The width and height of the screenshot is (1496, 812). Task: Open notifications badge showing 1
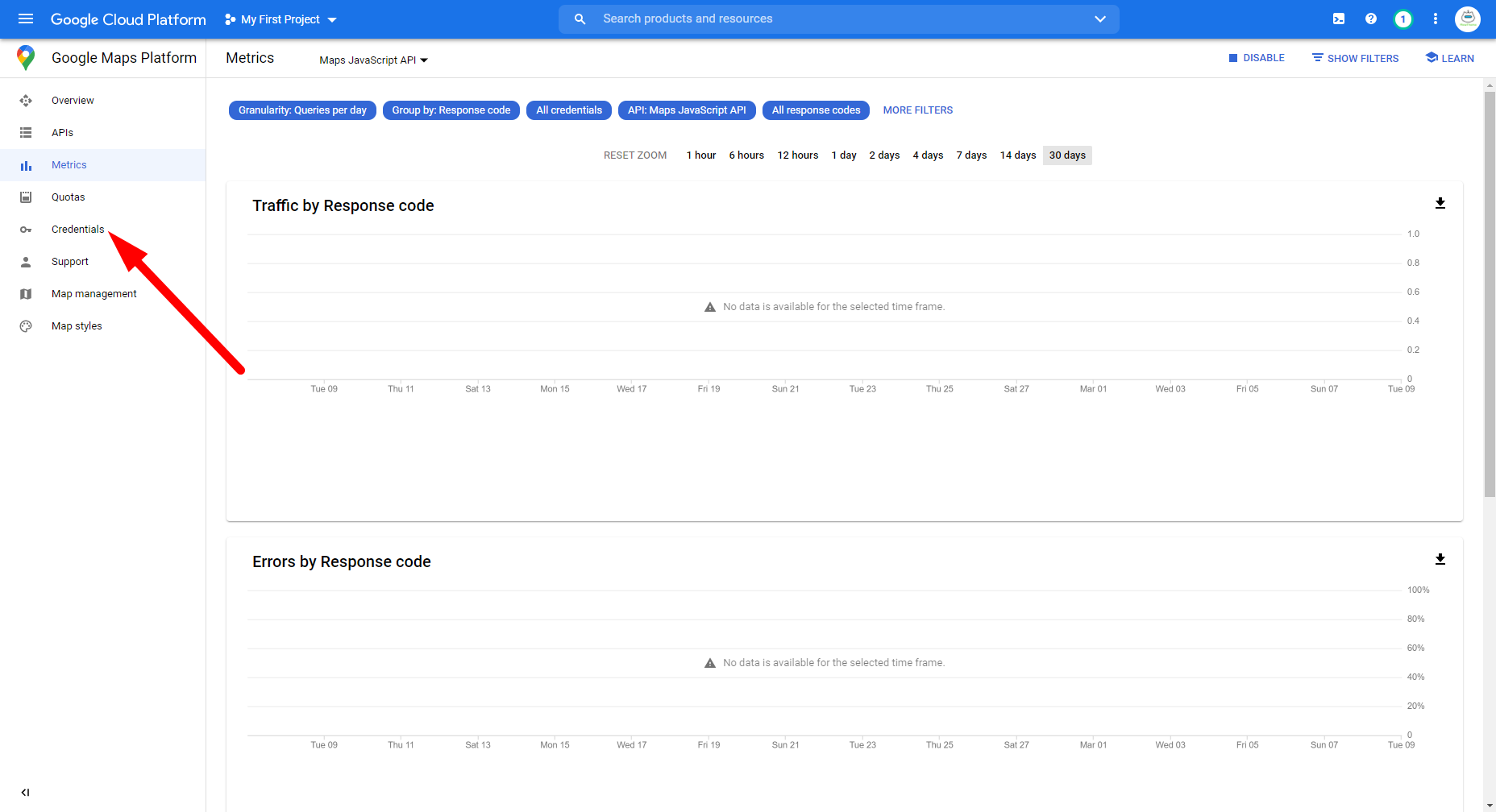[1403, 19]
